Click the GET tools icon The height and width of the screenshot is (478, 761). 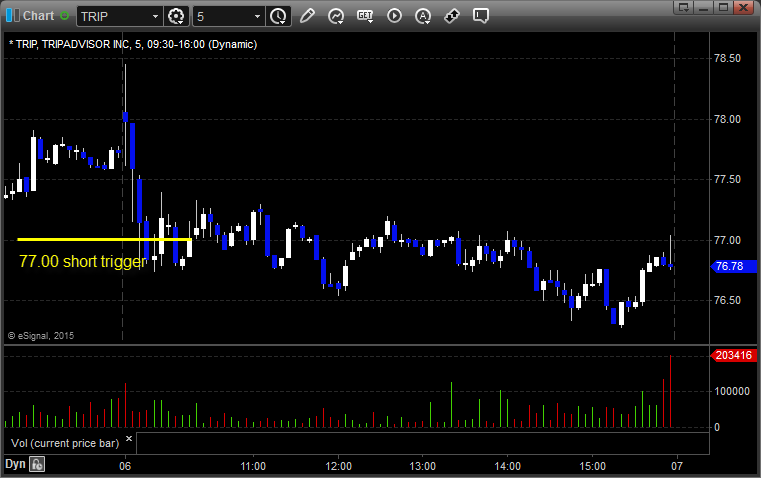click(x=365, y=16)
